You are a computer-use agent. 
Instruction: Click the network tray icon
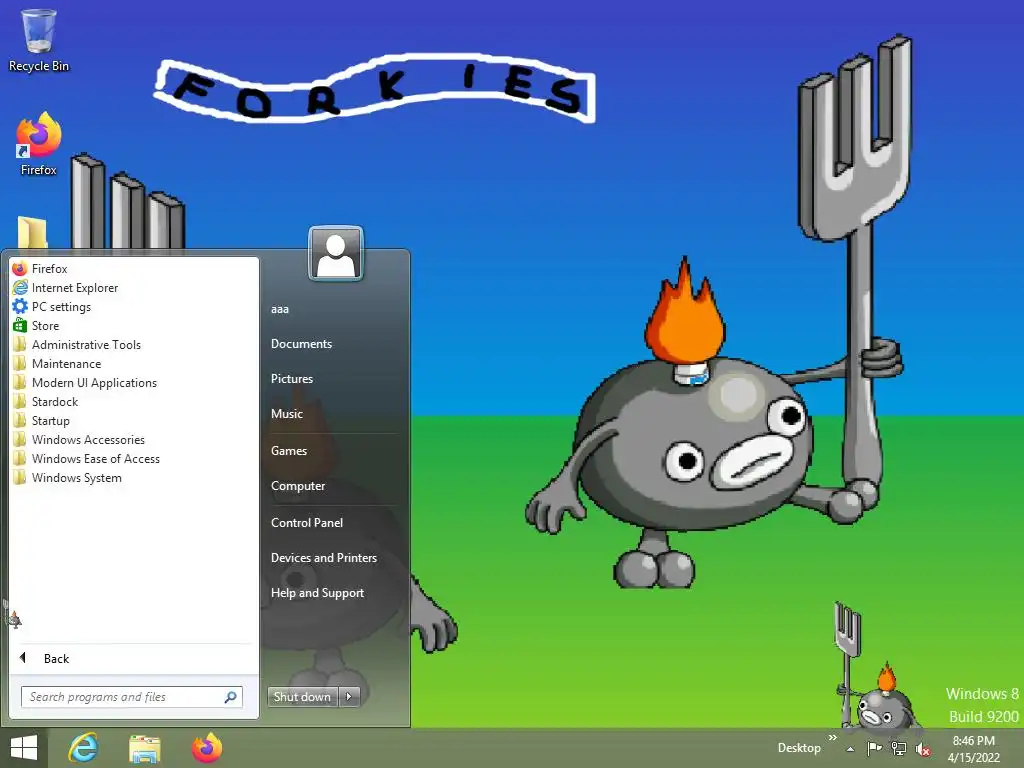(x=899, y=748)
